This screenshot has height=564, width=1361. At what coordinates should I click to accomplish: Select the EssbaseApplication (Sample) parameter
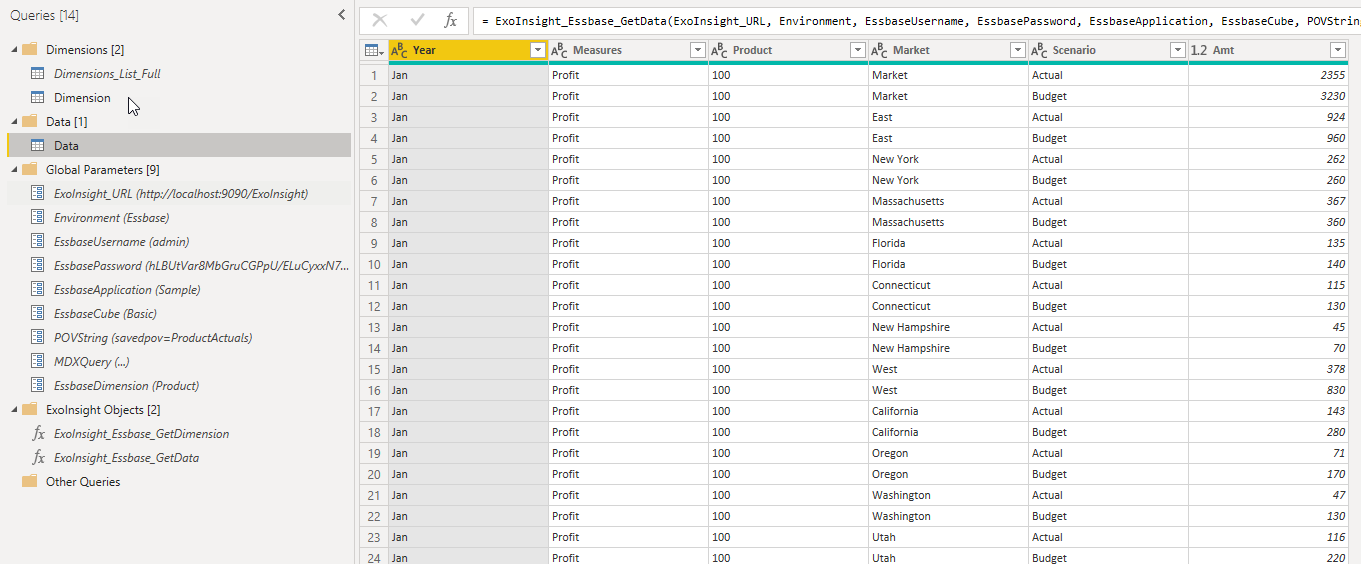[127, 289]
